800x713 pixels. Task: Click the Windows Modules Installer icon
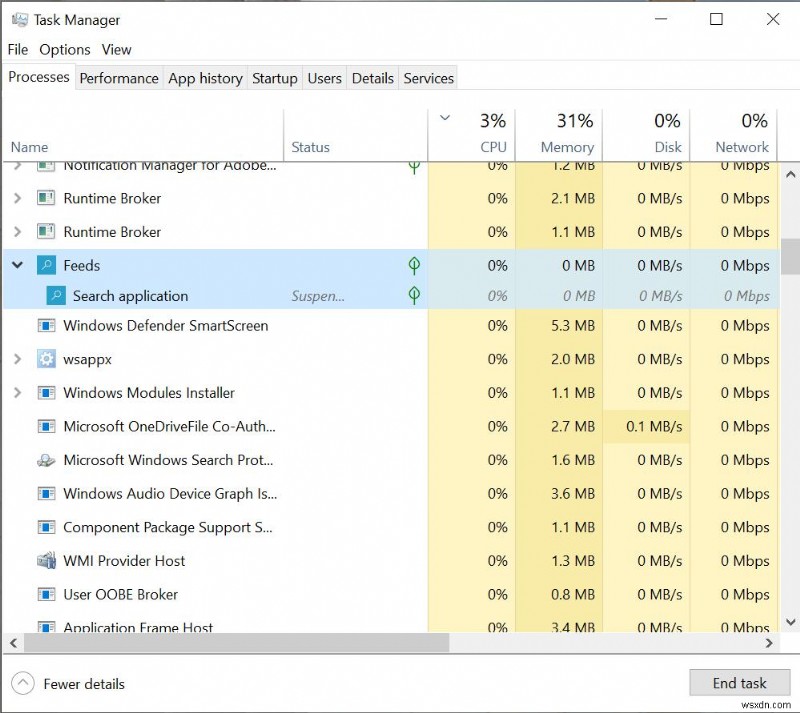click(x=46, y=393)
